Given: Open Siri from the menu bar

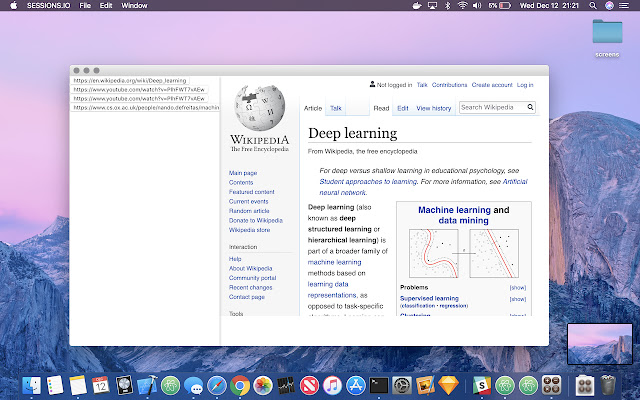Looking at the screenshot, I should (609, 5).
